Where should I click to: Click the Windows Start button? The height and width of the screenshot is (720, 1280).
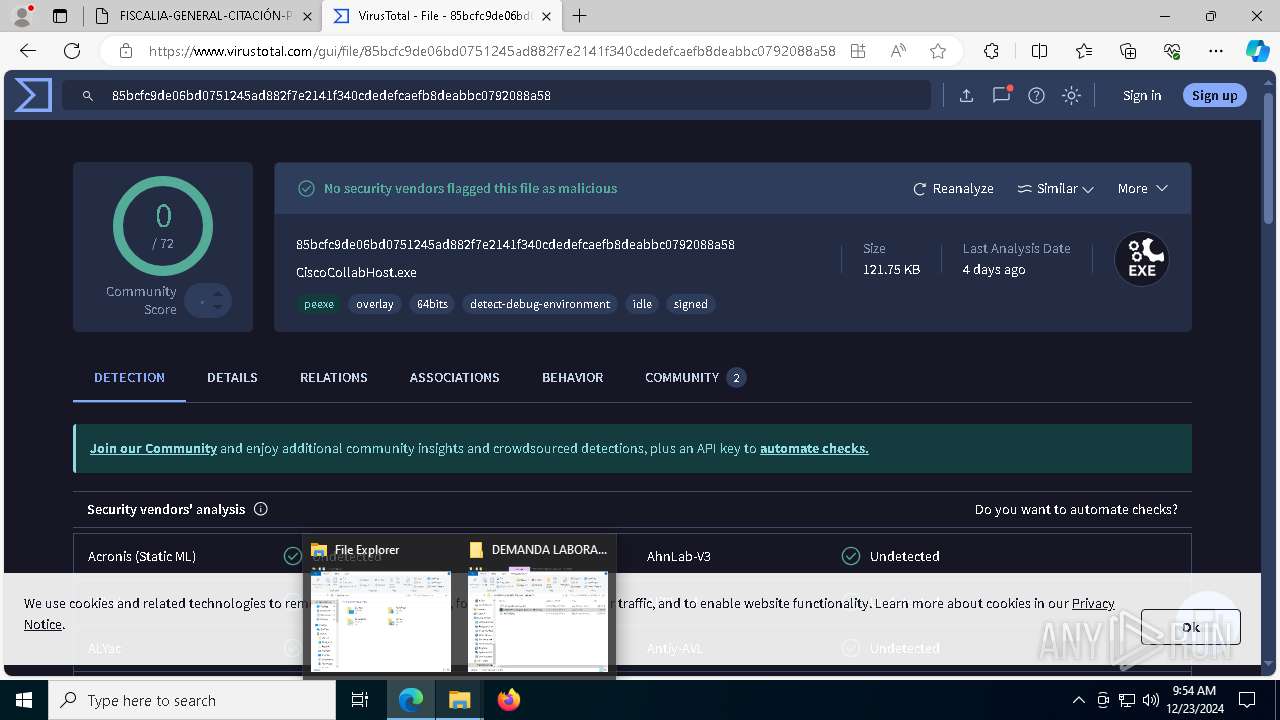24,700
